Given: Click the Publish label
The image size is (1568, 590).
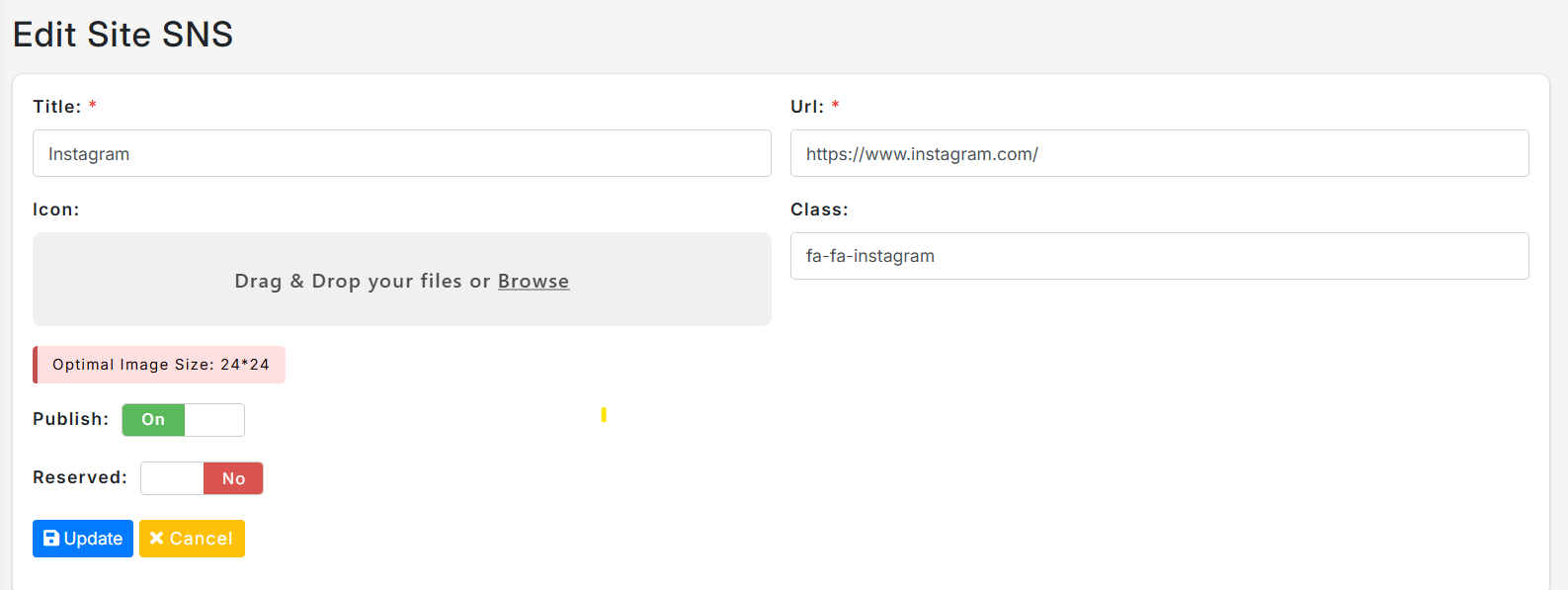Looking at the screenshot, I should [x=71, y=419].
